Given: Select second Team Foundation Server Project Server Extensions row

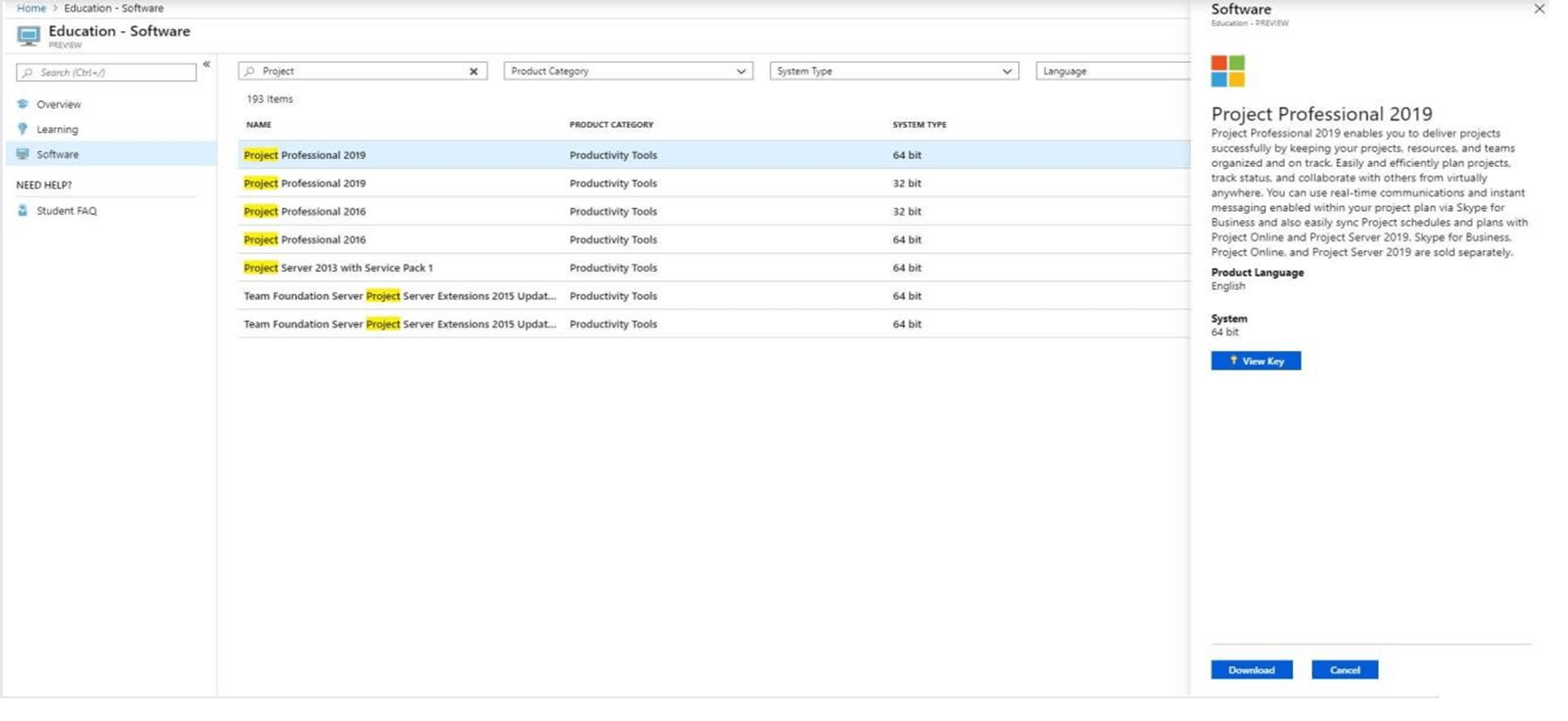Looking at the screenshot, I should [714, 325].
